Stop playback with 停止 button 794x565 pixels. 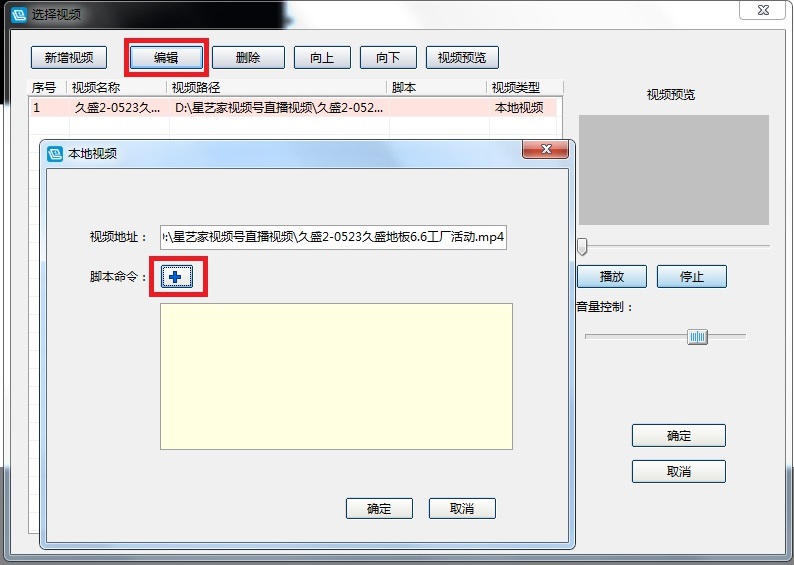[x=692, y=277]
